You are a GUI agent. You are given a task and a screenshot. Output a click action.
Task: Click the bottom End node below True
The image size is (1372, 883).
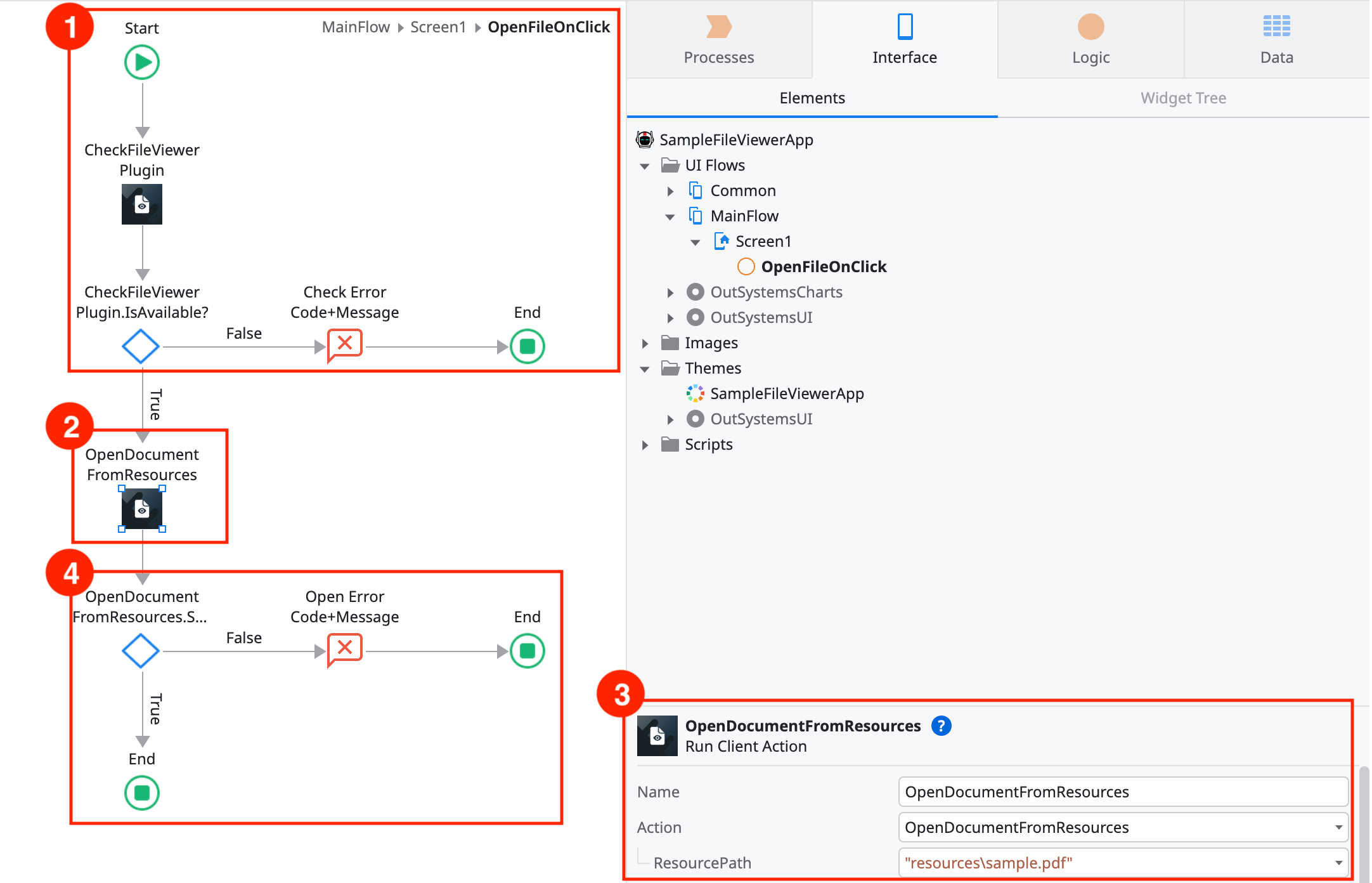pyautogui.click(x=142, y=793)
